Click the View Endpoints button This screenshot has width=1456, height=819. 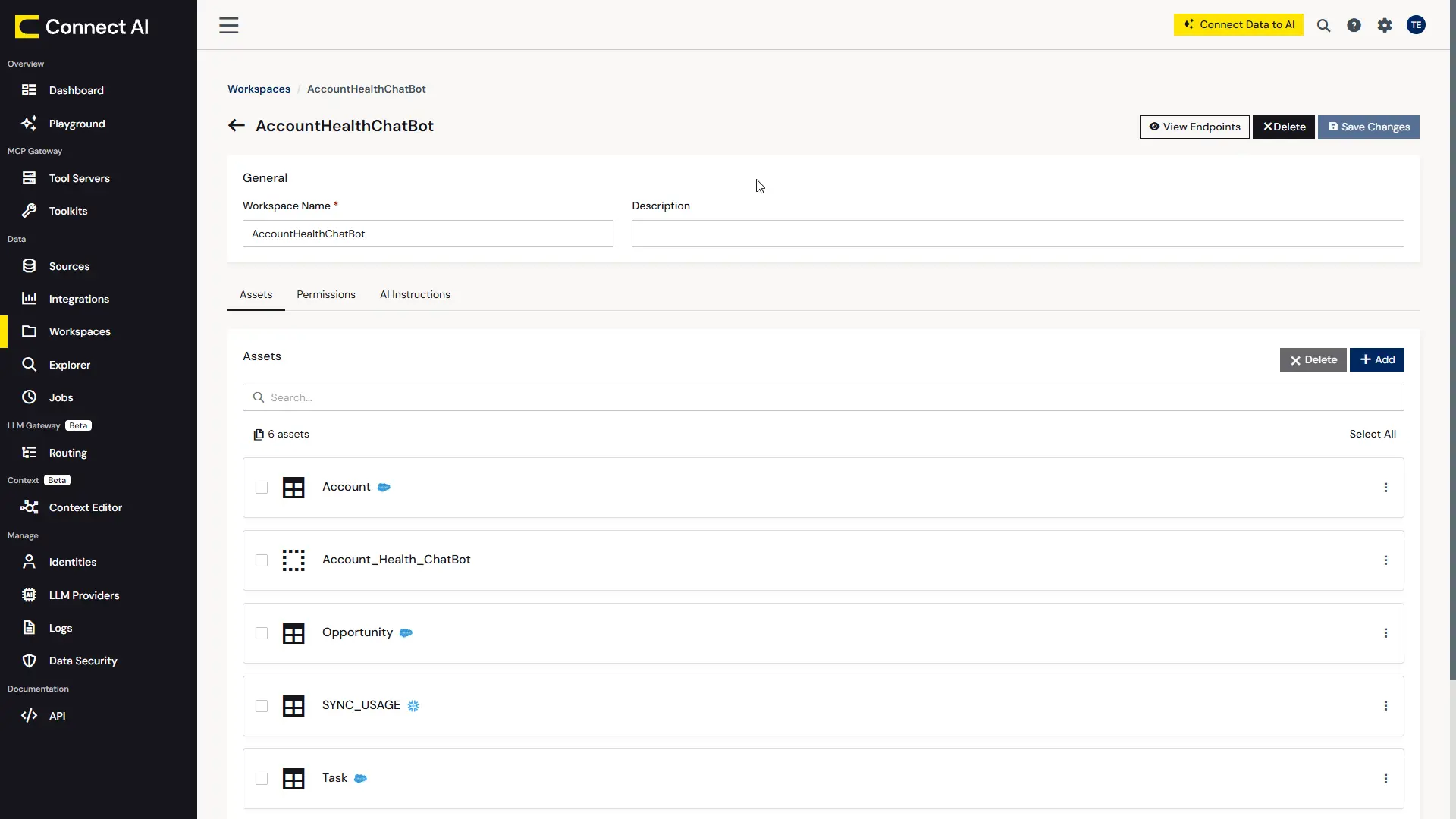tap(1194, 127)
